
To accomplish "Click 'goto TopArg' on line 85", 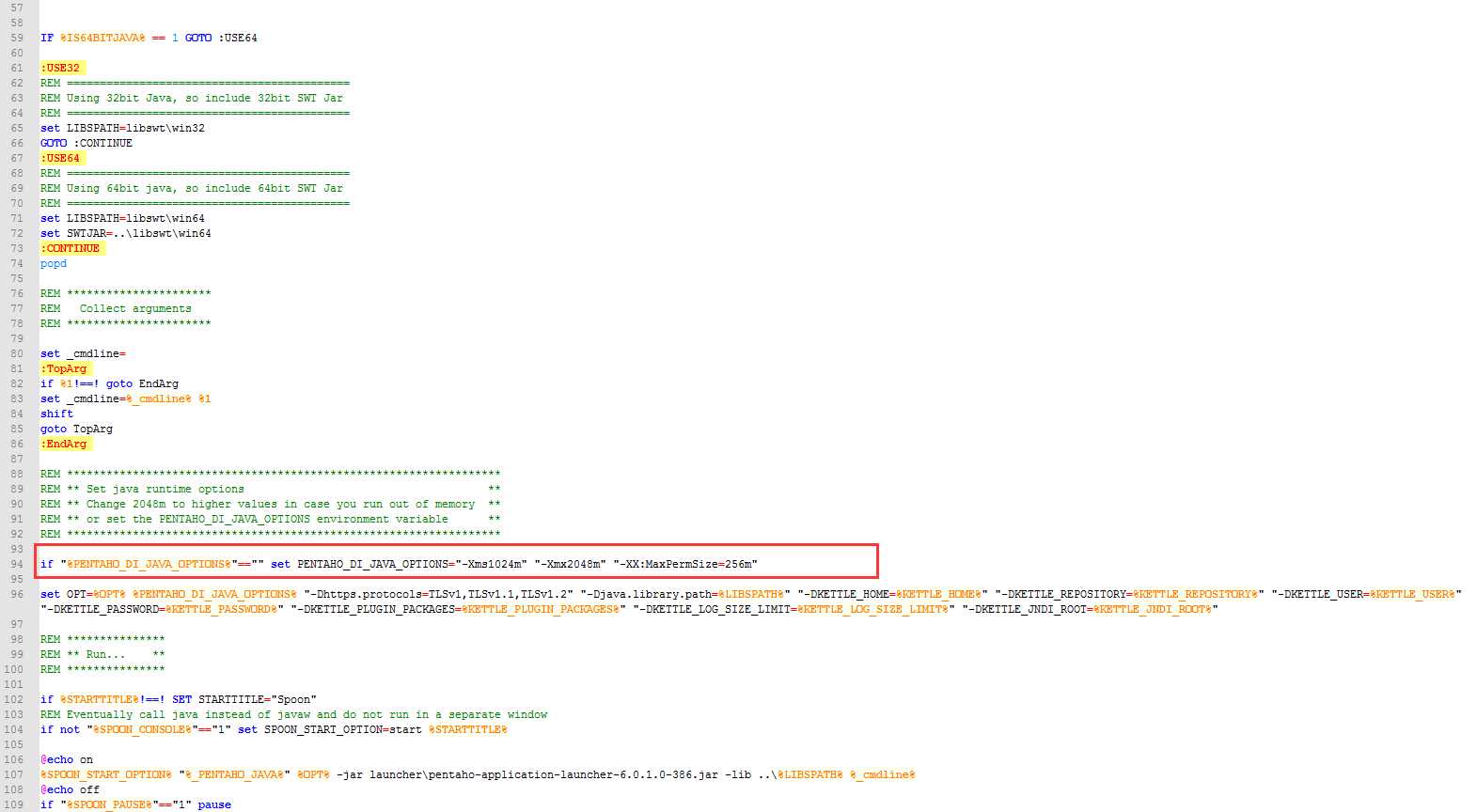I will pos(76,429).
